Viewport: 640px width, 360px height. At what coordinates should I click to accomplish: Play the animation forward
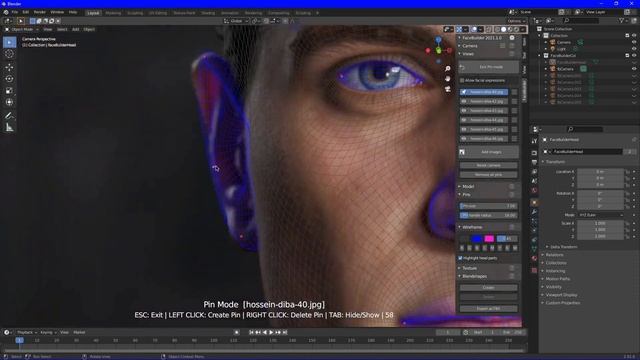pos(271,332)
